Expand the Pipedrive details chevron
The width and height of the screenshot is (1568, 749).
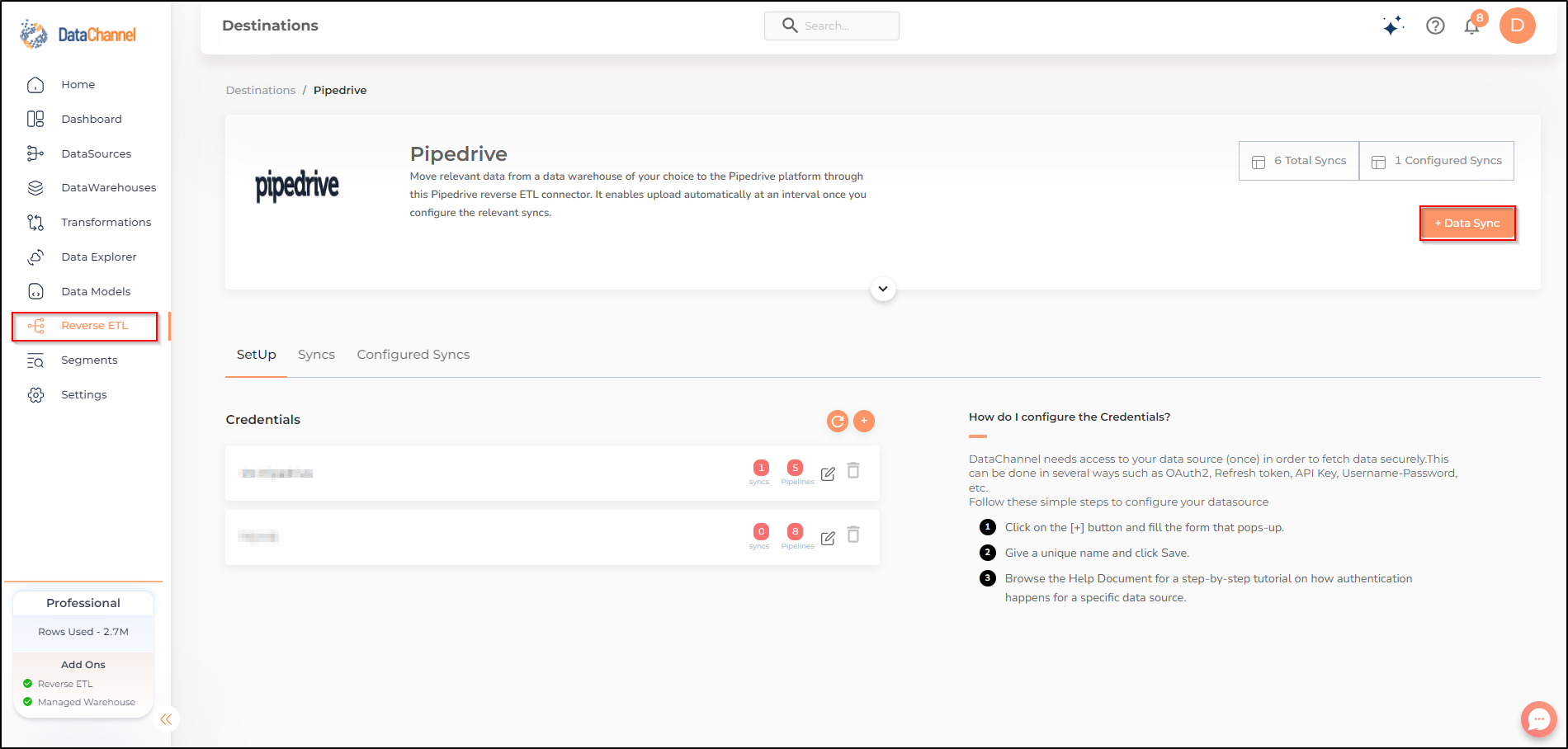(883, 289)
